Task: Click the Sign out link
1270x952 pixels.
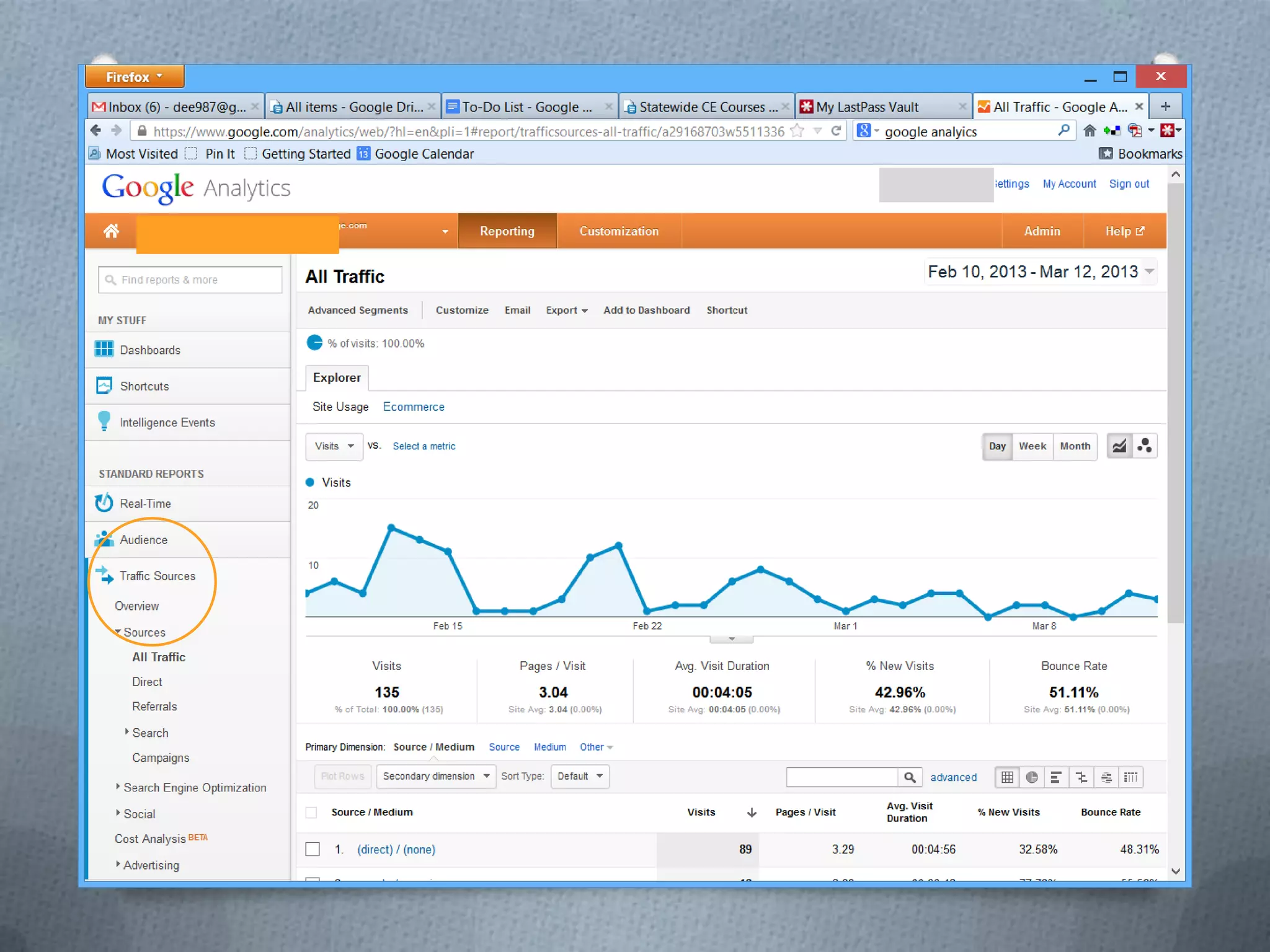Action: click(x=1129, y=184)
